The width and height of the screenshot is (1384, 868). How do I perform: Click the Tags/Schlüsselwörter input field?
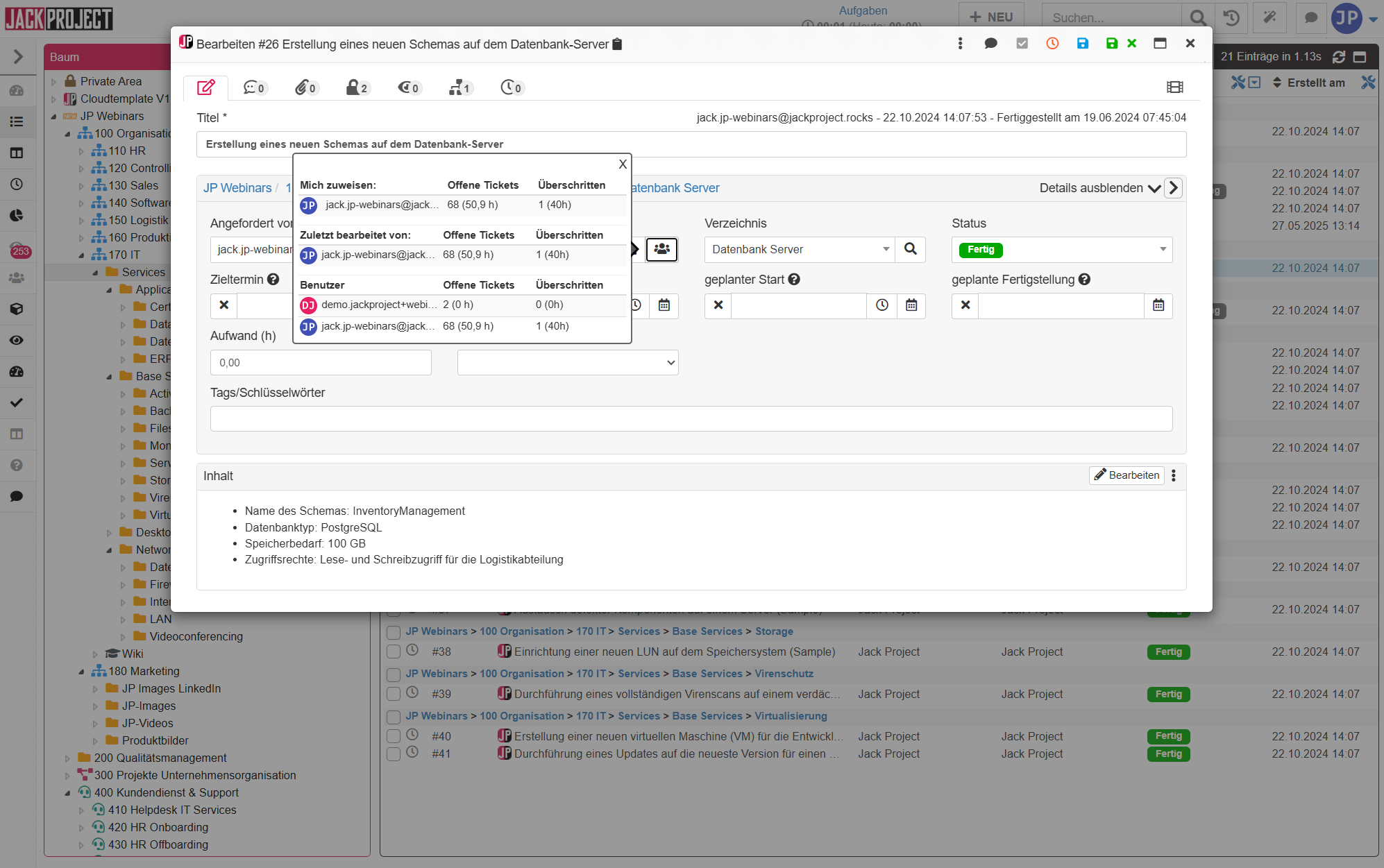click(691, 419)
